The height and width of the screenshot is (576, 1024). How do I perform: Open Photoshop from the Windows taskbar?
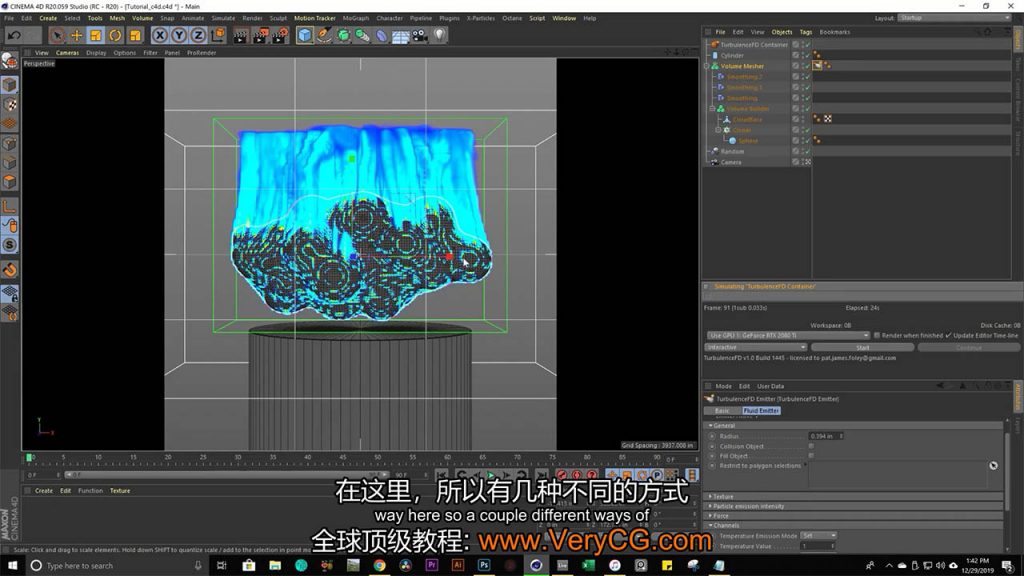point(484,566)
